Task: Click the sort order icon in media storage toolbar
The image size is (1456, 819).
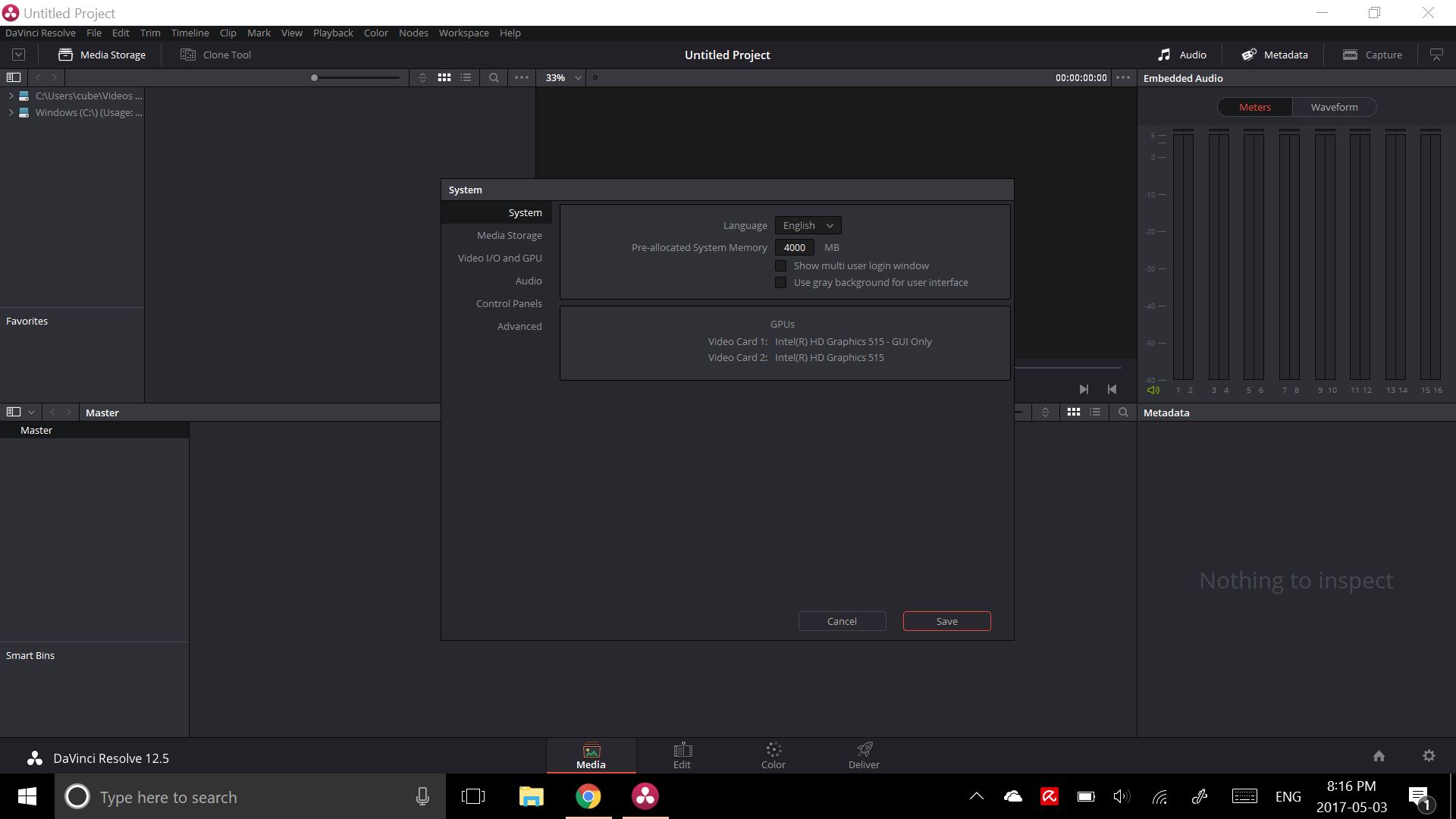Action: tap(422, 77)
